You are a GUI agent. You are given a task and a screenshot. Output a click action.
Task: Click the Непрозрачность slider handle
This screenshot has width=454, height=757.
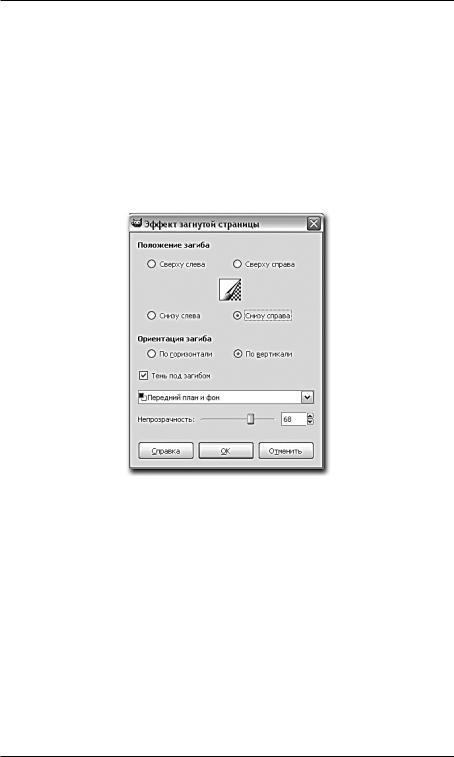click(x=250, y=419)
